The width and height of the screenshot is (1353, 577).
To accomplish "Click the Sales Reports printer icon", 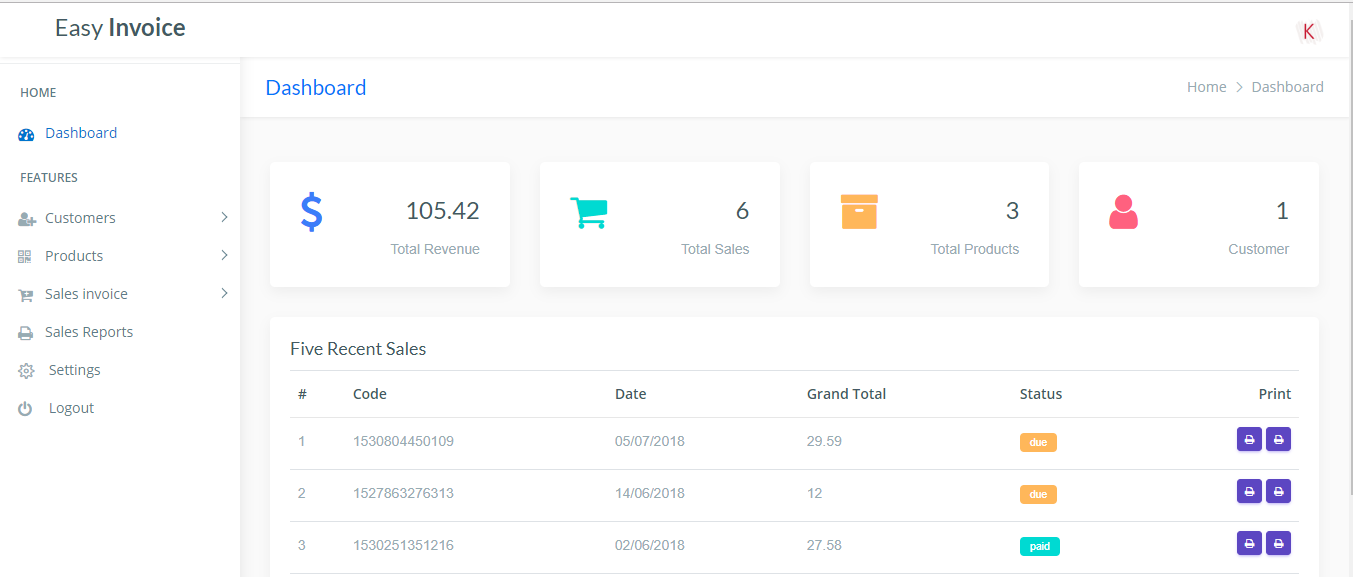I will [26, 333].
